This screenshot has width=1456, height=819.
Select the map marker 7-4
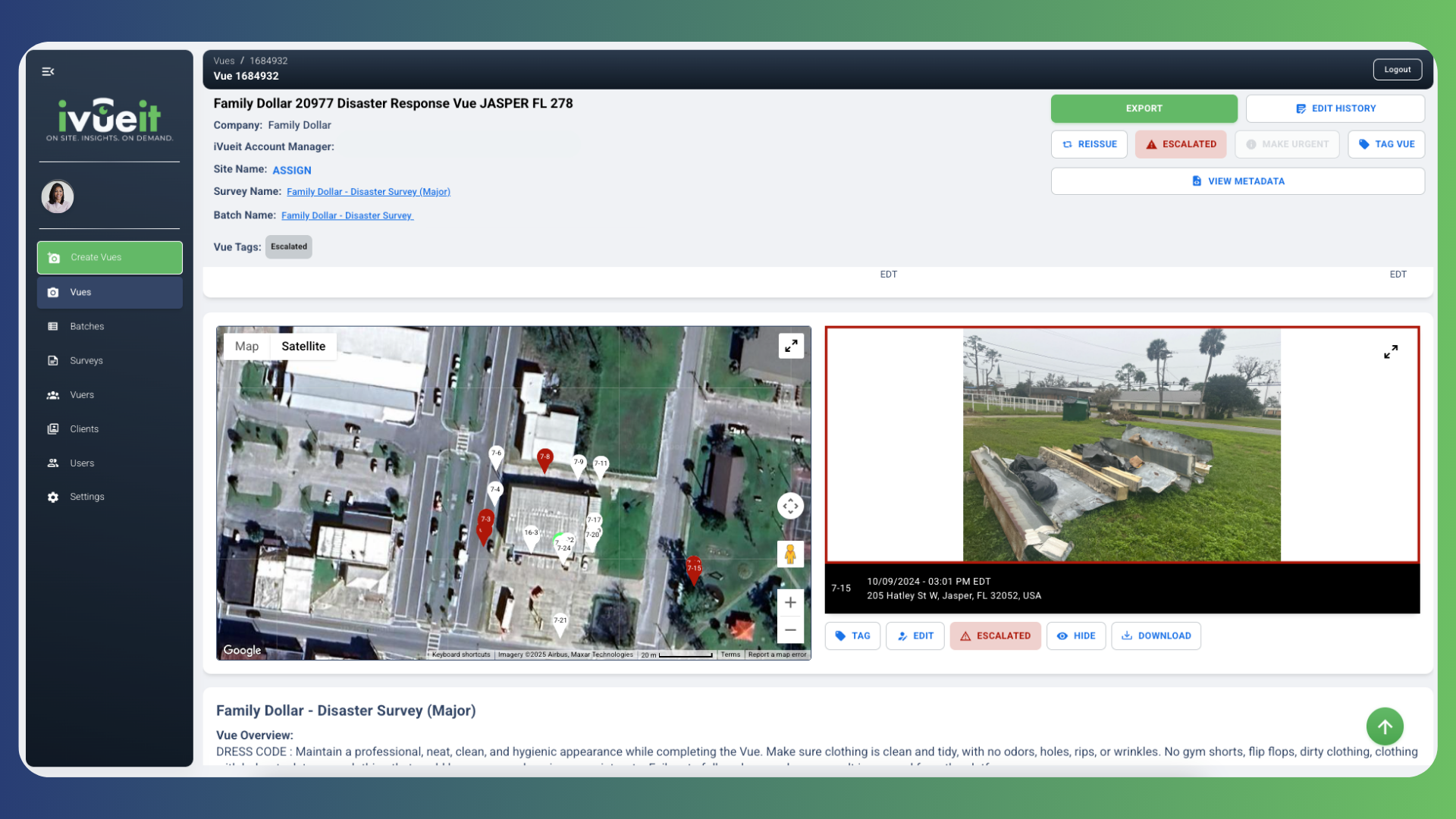click(x=495, y=492)
